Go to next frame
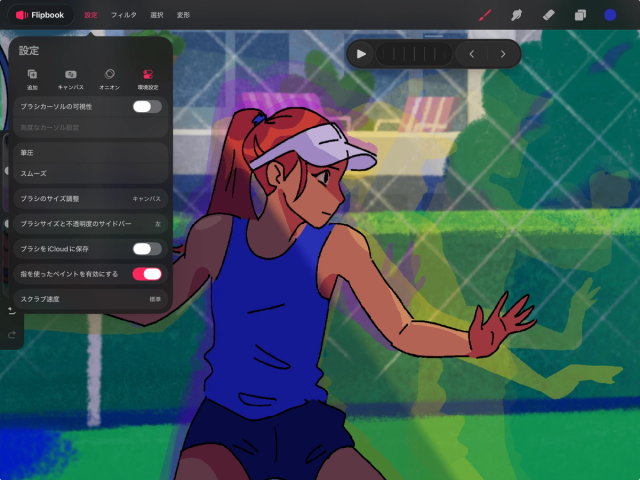This screenshot has width=640, height=480. [x=503, y=54]
